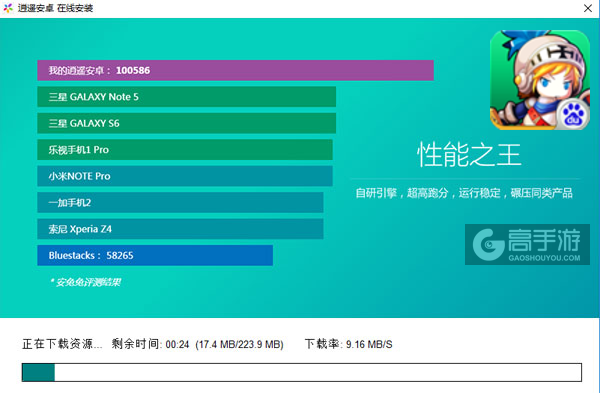Click the 逍遥安卓 app logo in title bar

(x=8, y=8)
